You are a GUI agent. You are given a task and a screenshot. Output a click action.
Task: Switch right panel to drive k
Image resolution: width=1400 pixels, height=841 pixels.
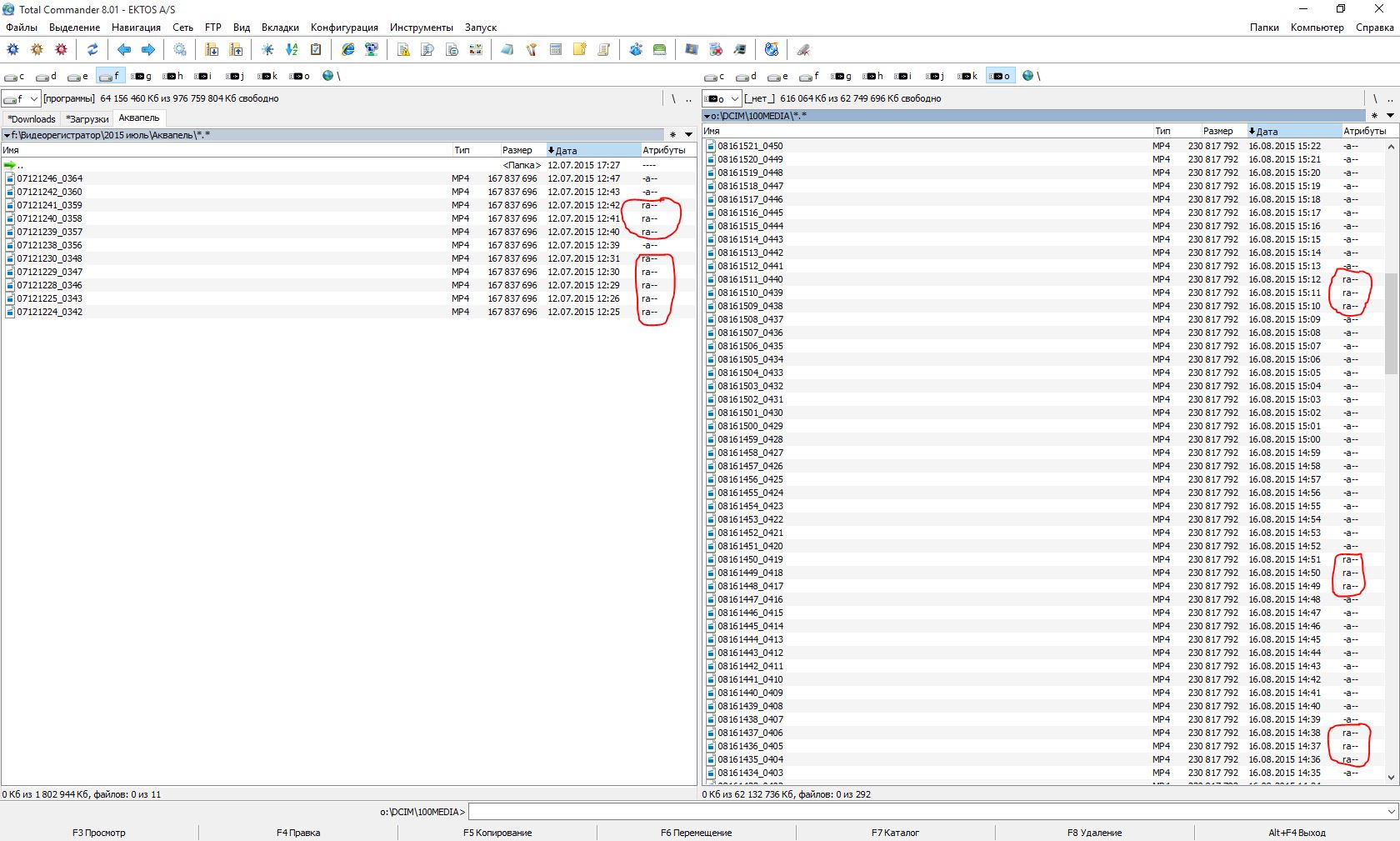coord(967,77)
